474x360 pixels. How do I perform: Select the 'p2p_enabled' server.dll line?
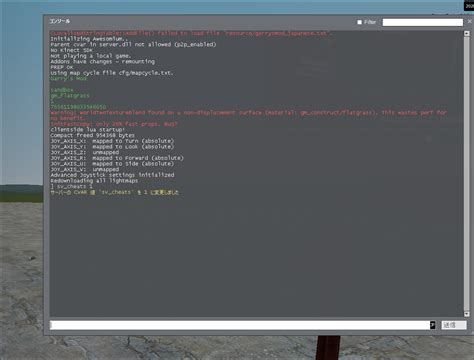pos(133,44)
